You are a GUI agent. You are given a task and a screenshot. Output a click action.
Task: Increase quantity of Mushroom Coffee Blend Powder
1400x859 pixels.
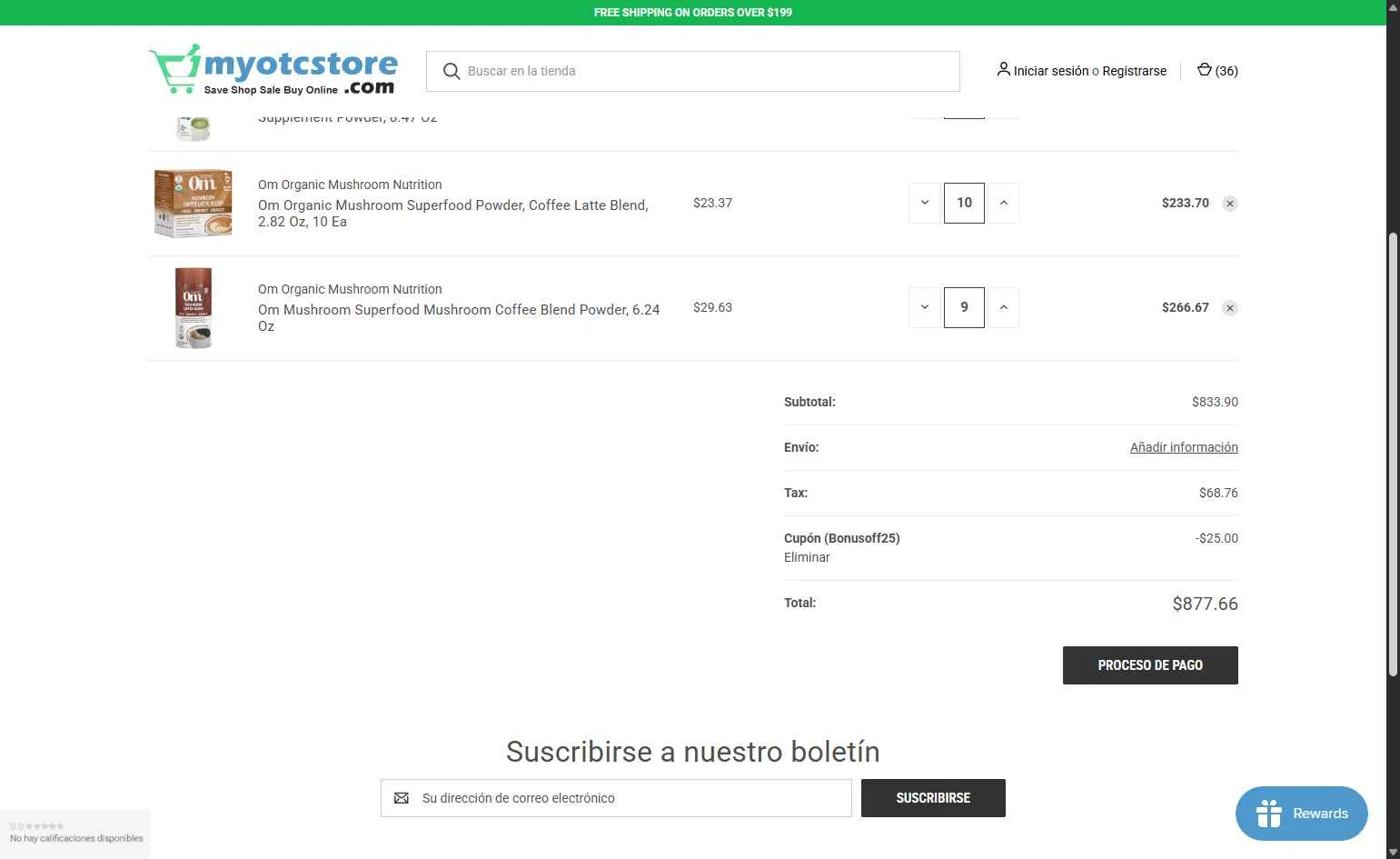1004,307
